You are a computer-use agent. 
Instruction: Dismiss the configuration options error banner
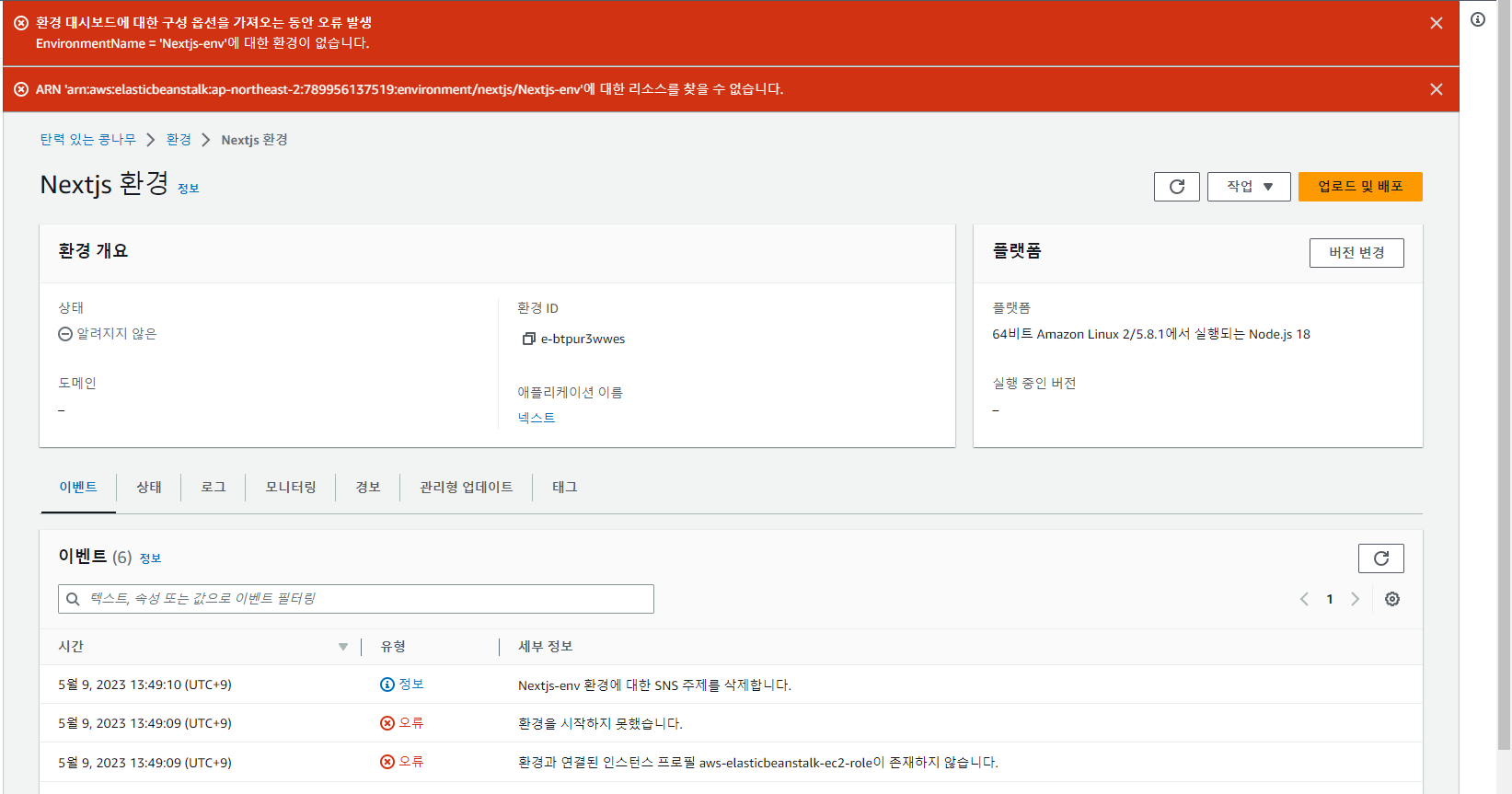click(1436, 23)
